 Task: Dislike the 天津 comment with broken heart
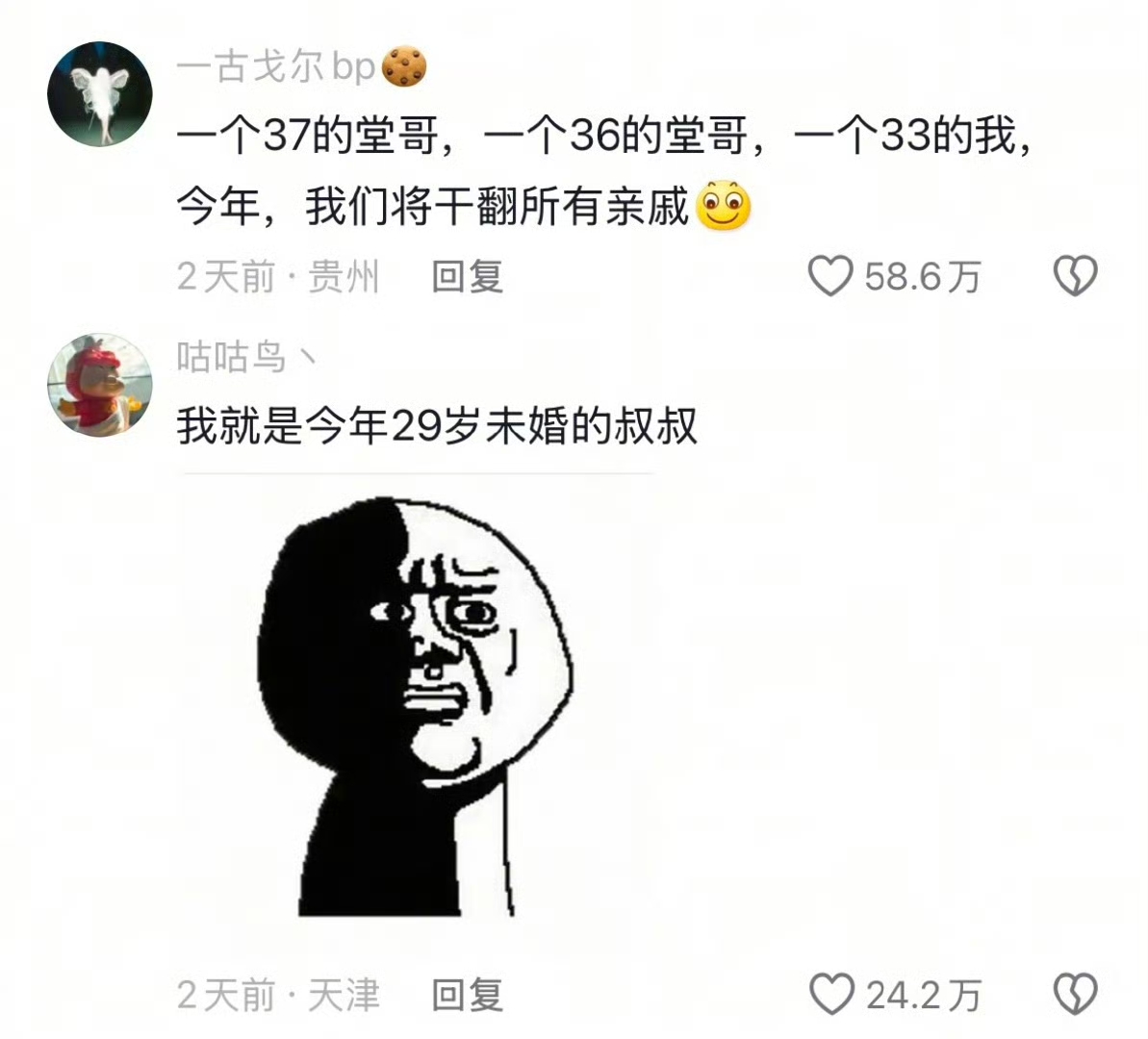pos(1076,995)
